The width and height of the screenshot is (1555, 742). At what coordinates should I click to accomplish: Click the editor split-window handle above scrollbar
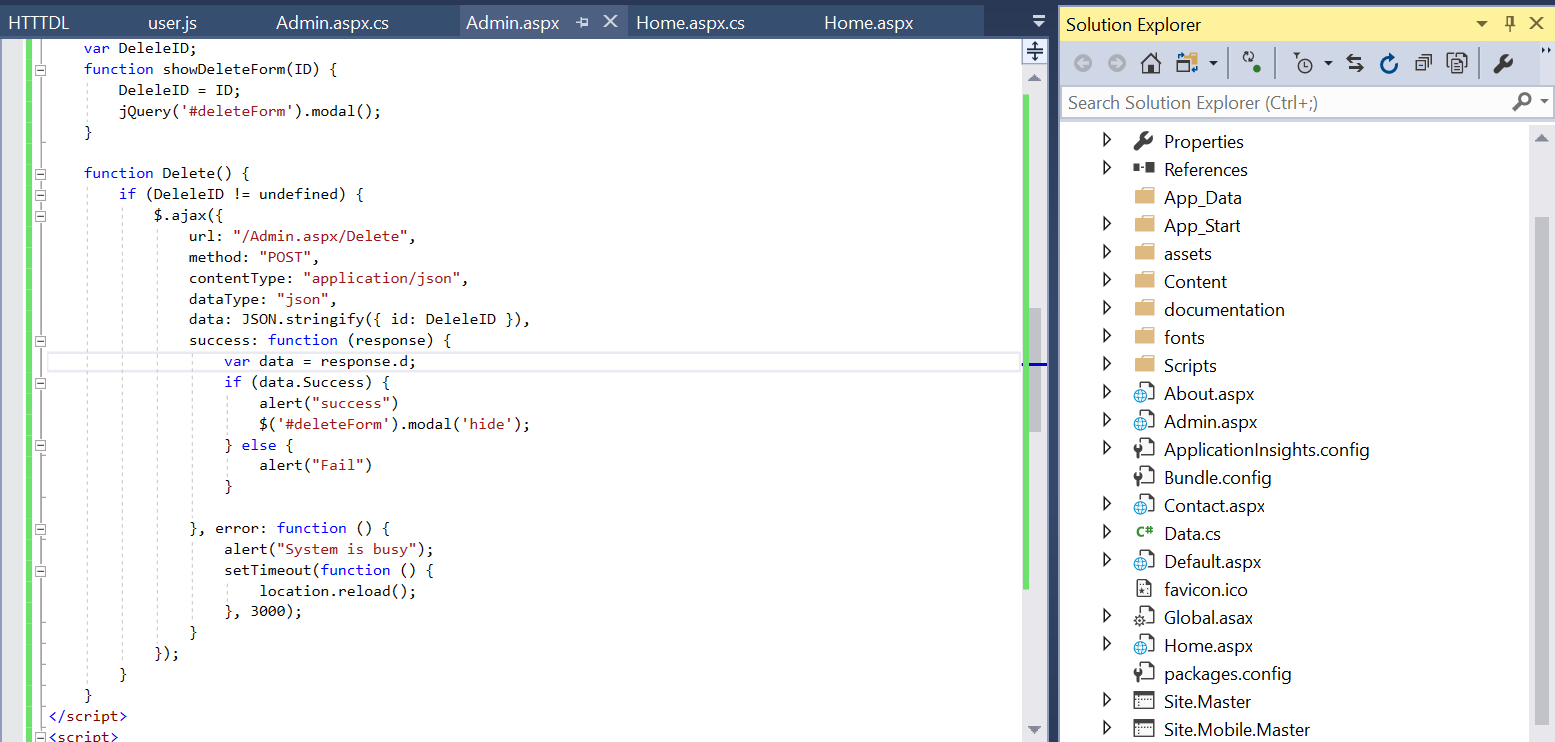1035,51
